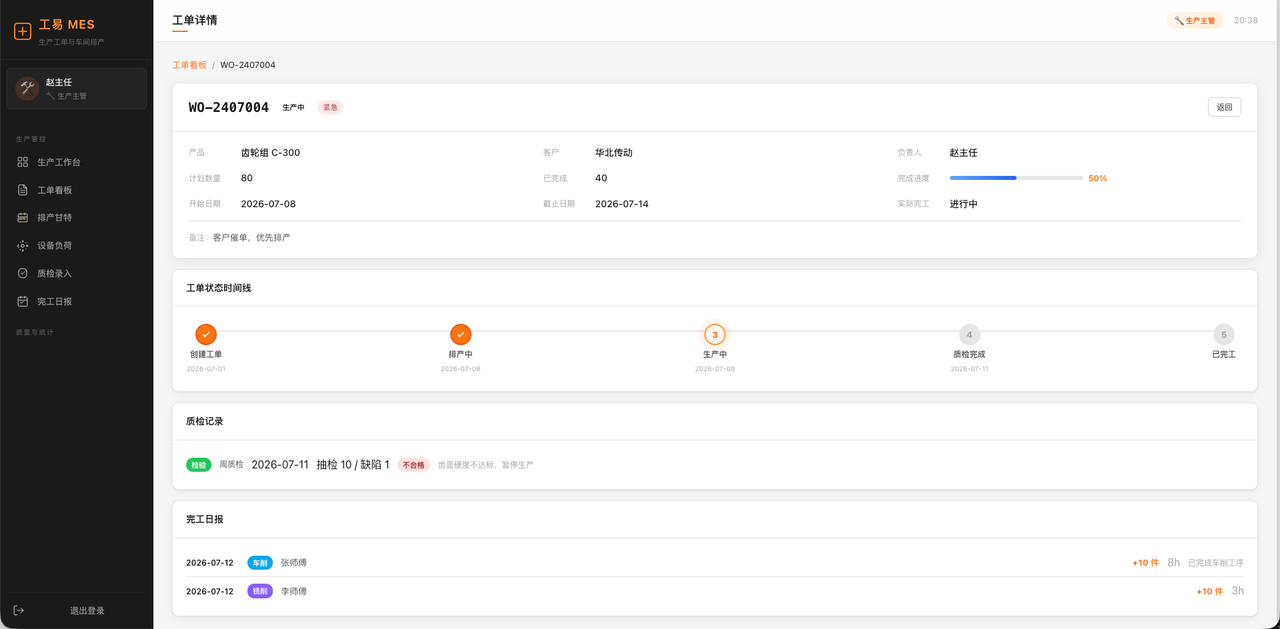Click step 4 质检完成 circle

click(969, 334)
